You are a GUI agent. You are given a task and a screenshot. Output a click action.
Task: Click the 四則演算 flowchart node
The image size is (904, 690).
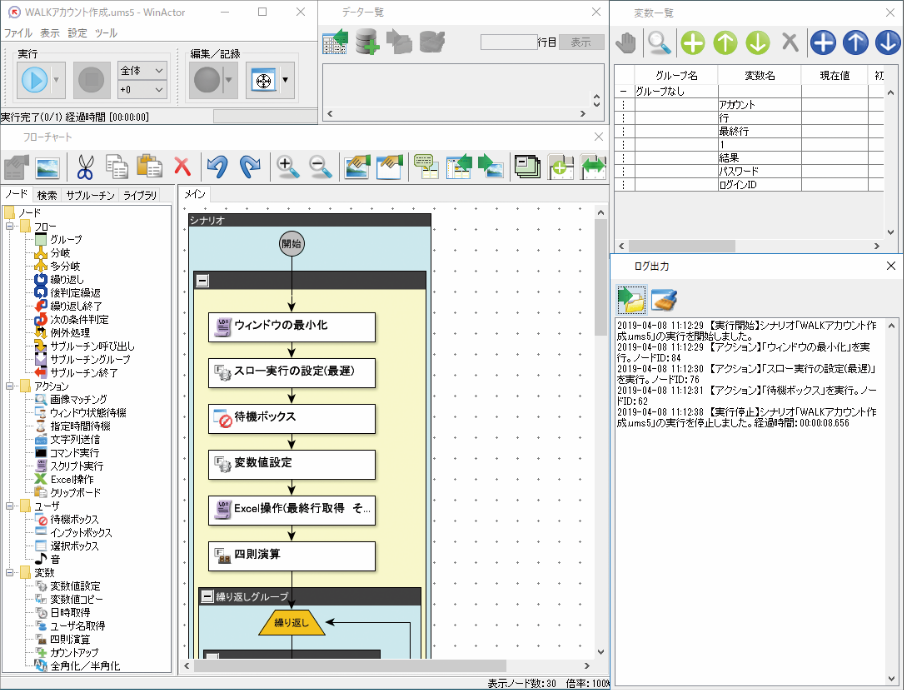(x=292, y=556)
